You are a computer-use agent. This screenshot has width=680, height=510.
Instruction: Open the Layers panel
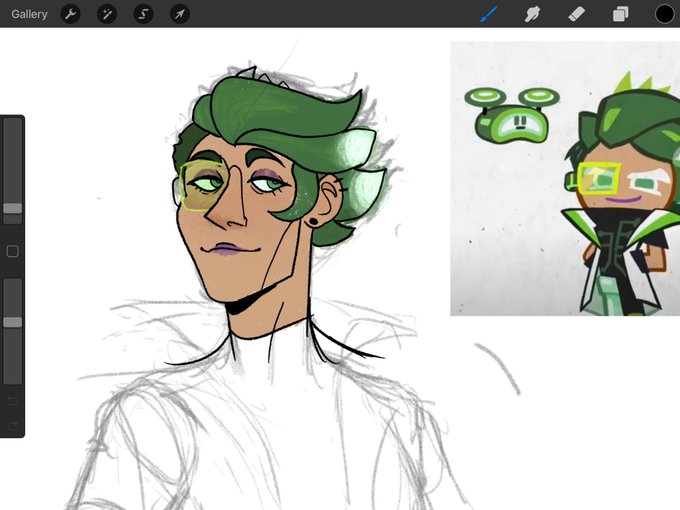point(621,14)
